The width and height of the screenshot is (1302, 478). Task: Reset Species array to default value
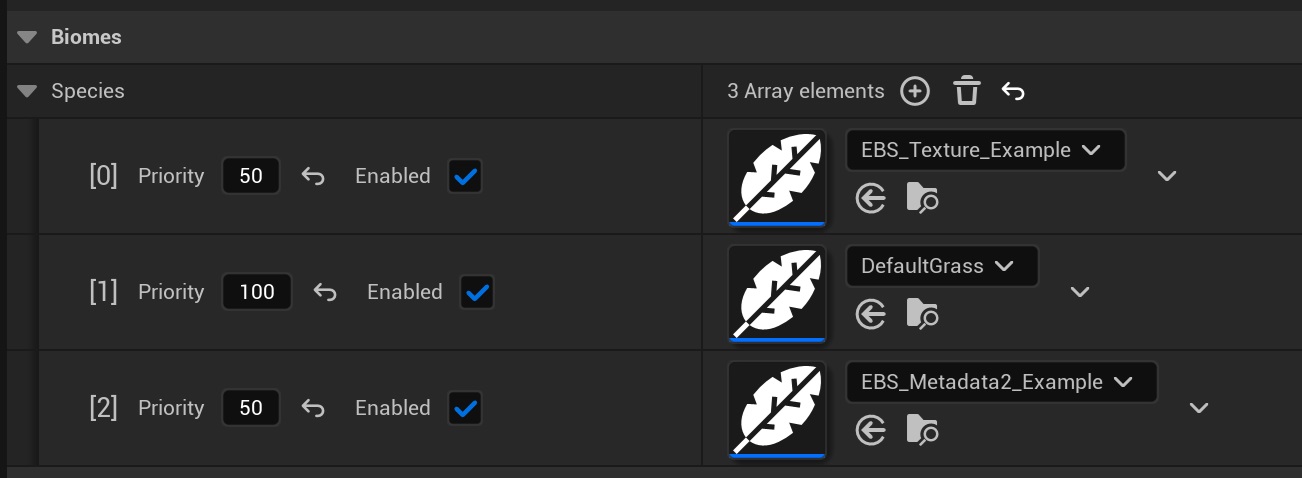click(x=1013, y=91)
